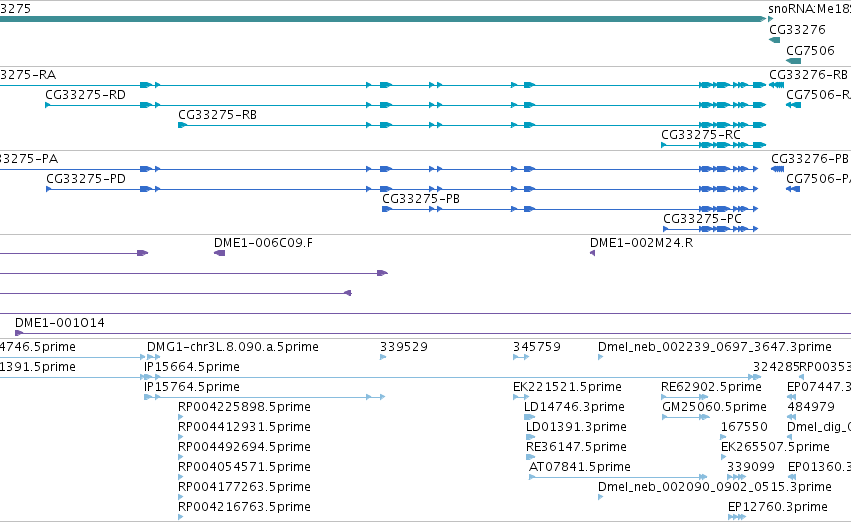Select RP004216763.5prime EST label
The height and width of the screenshot is (522, 851).
tap(244, 508)
